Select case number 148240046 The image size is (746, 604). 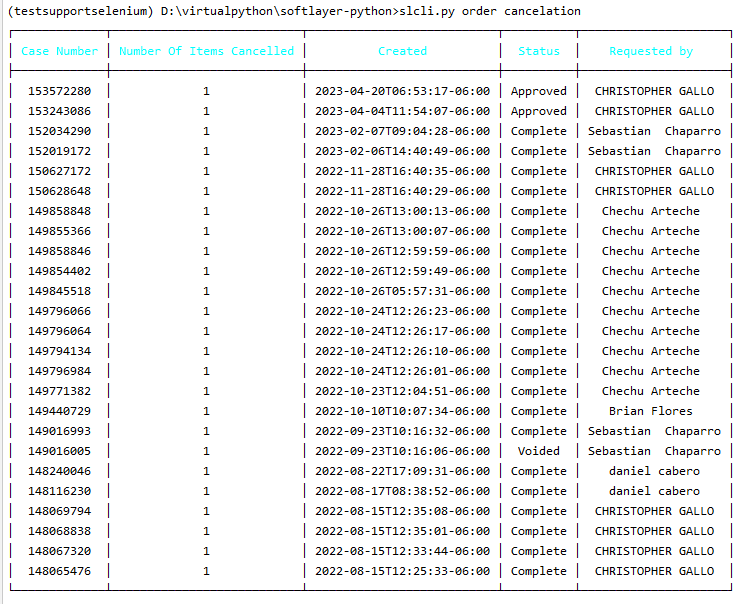(59, 470)
